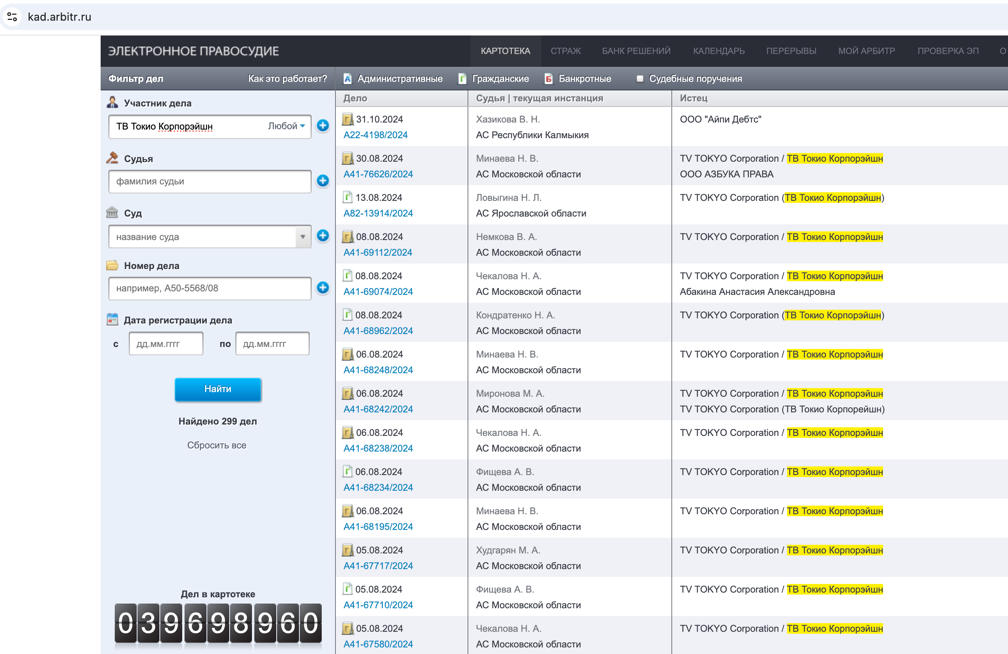Click judge name Хазикова В. Н.
Screen dimensions: 1008x654
(508, 119)
